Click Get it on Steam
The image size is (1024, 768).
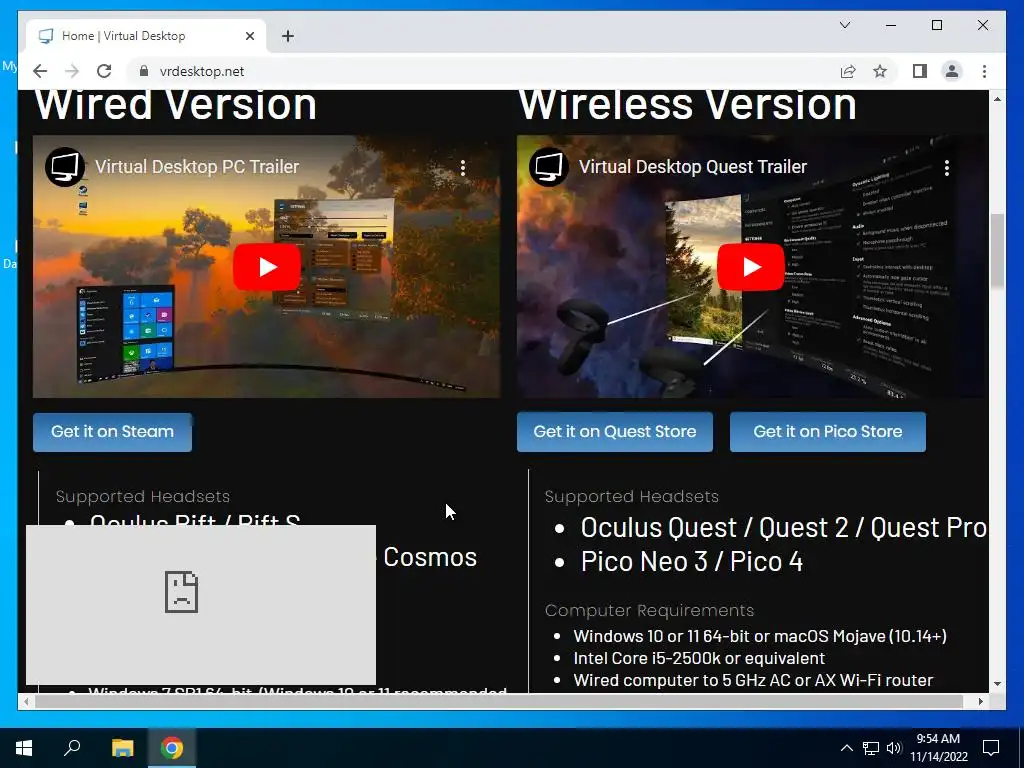pyautogui.click(x=112, y=432)
